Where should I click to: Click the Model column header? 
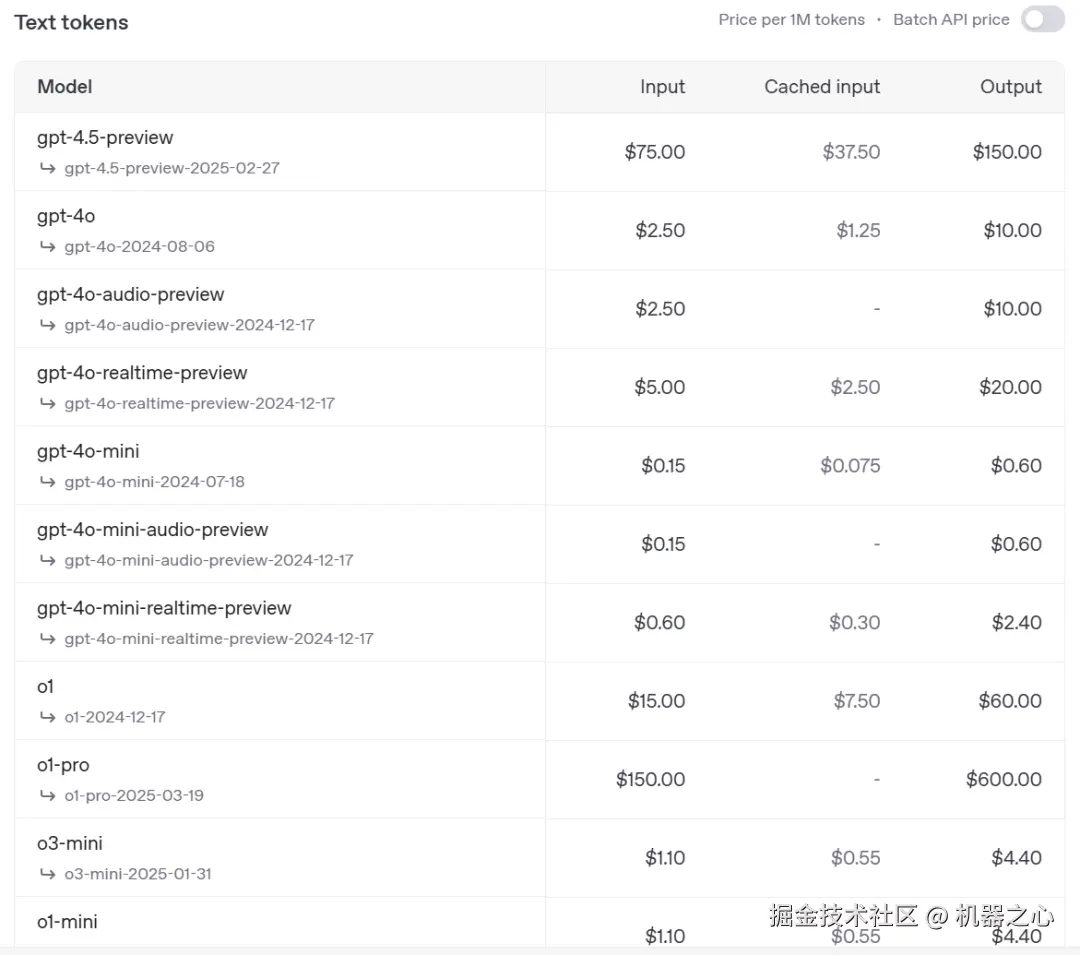click(x=65, y=87)
